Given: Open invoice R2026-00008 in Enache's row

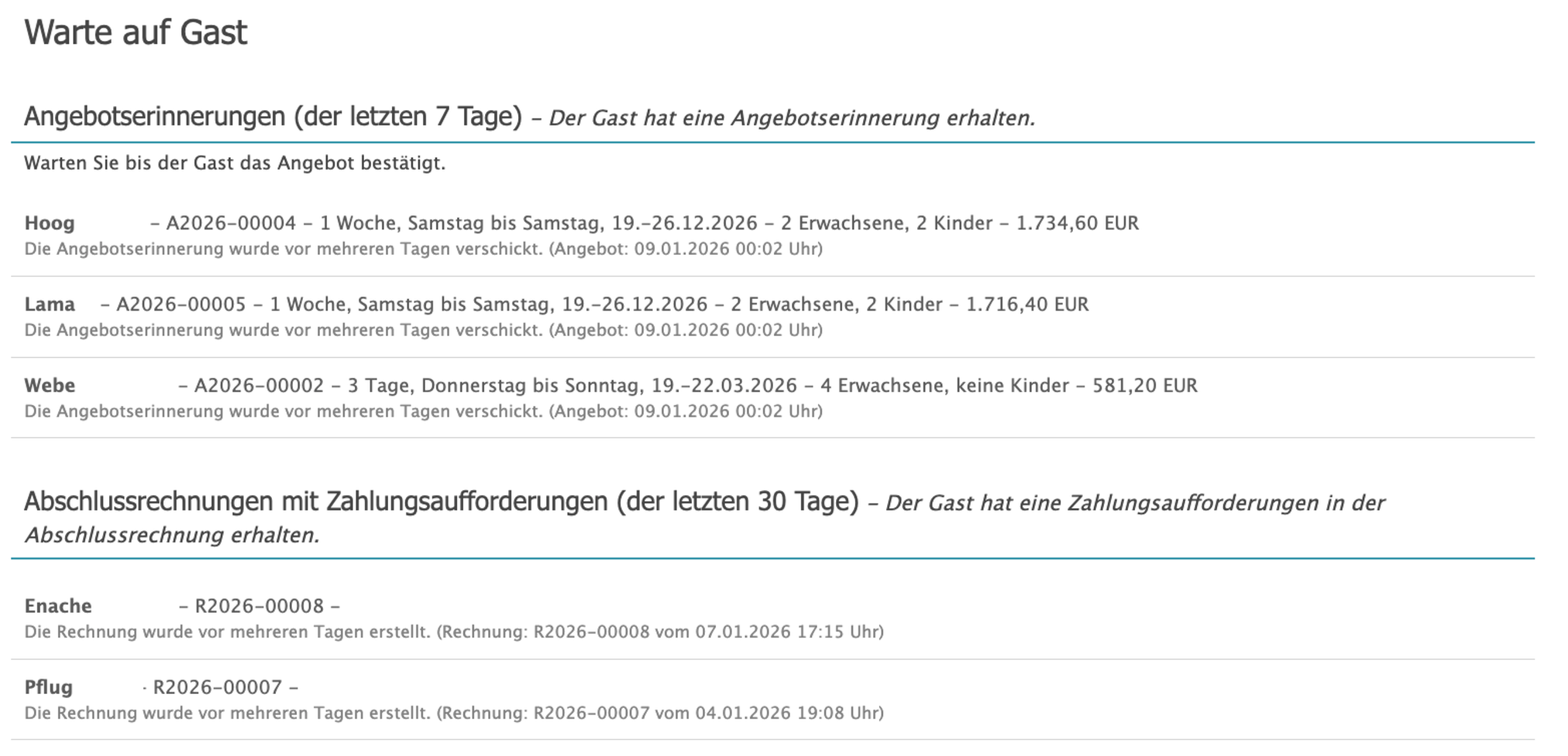Looking at the screenshot, I should (x=259, y=607).
